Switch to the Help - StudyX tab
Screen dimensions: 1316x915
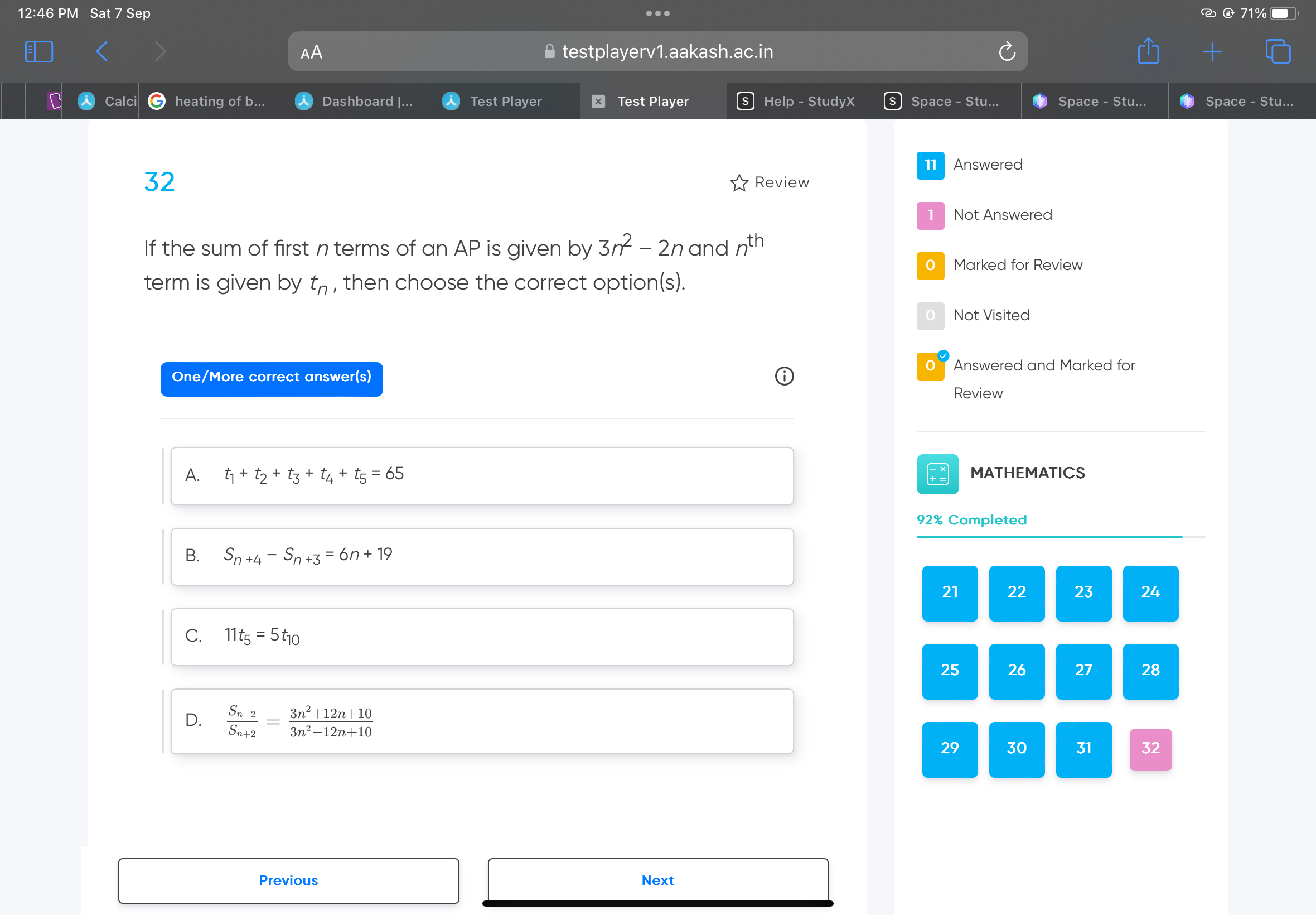coord(801,102)
